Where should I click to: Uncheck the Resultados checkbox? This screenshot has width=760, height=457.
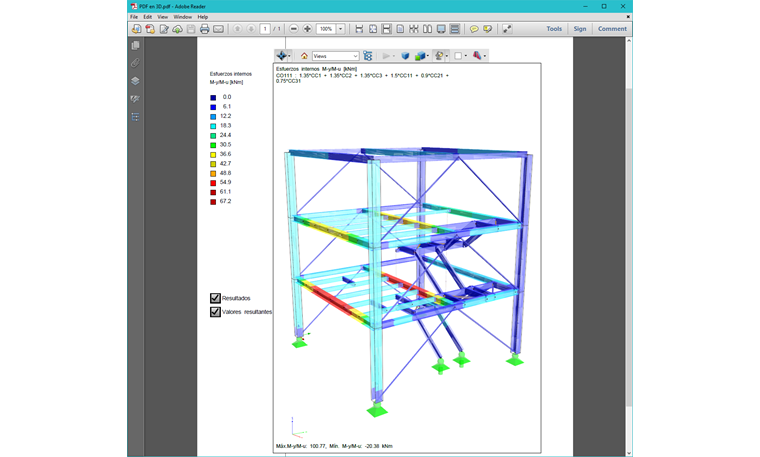(215, 298)
